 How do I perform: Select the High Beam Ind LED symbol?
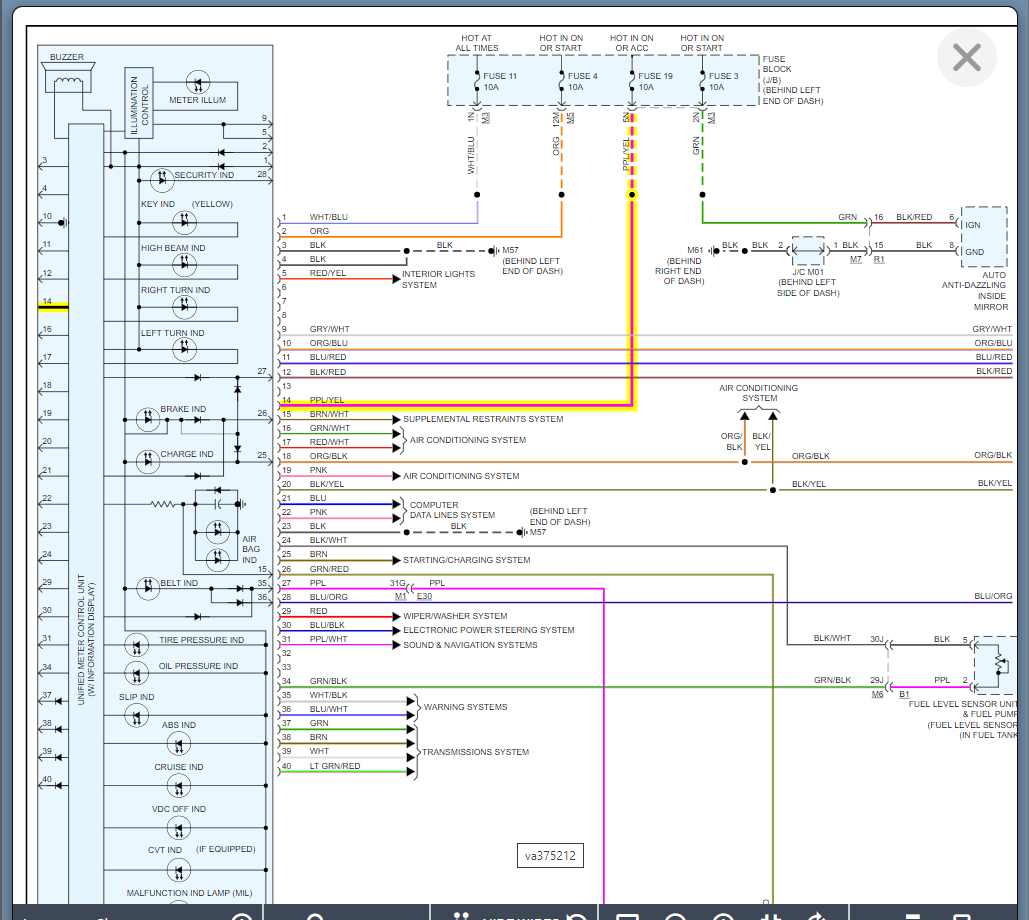tap(184, 264)
